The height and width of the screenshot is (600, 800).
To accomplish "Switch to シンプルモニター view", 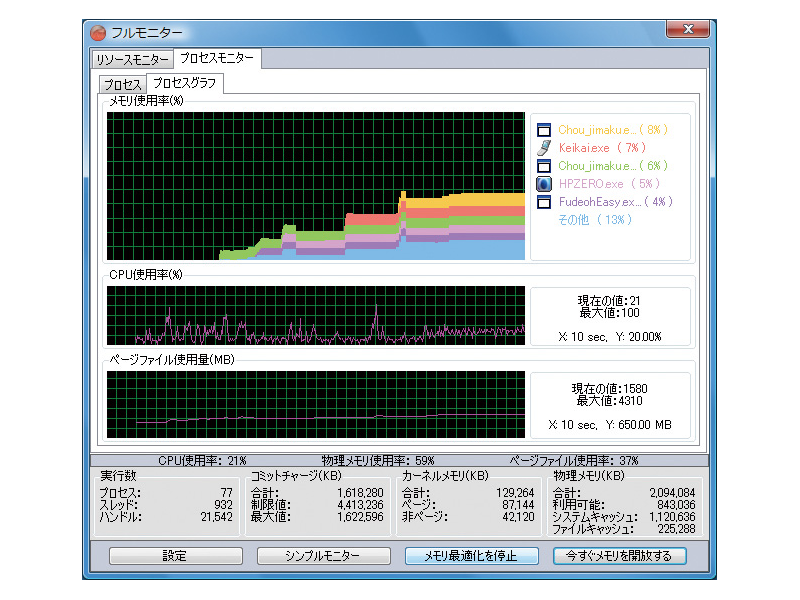I will pyautogui.click(x=322, y=556).
